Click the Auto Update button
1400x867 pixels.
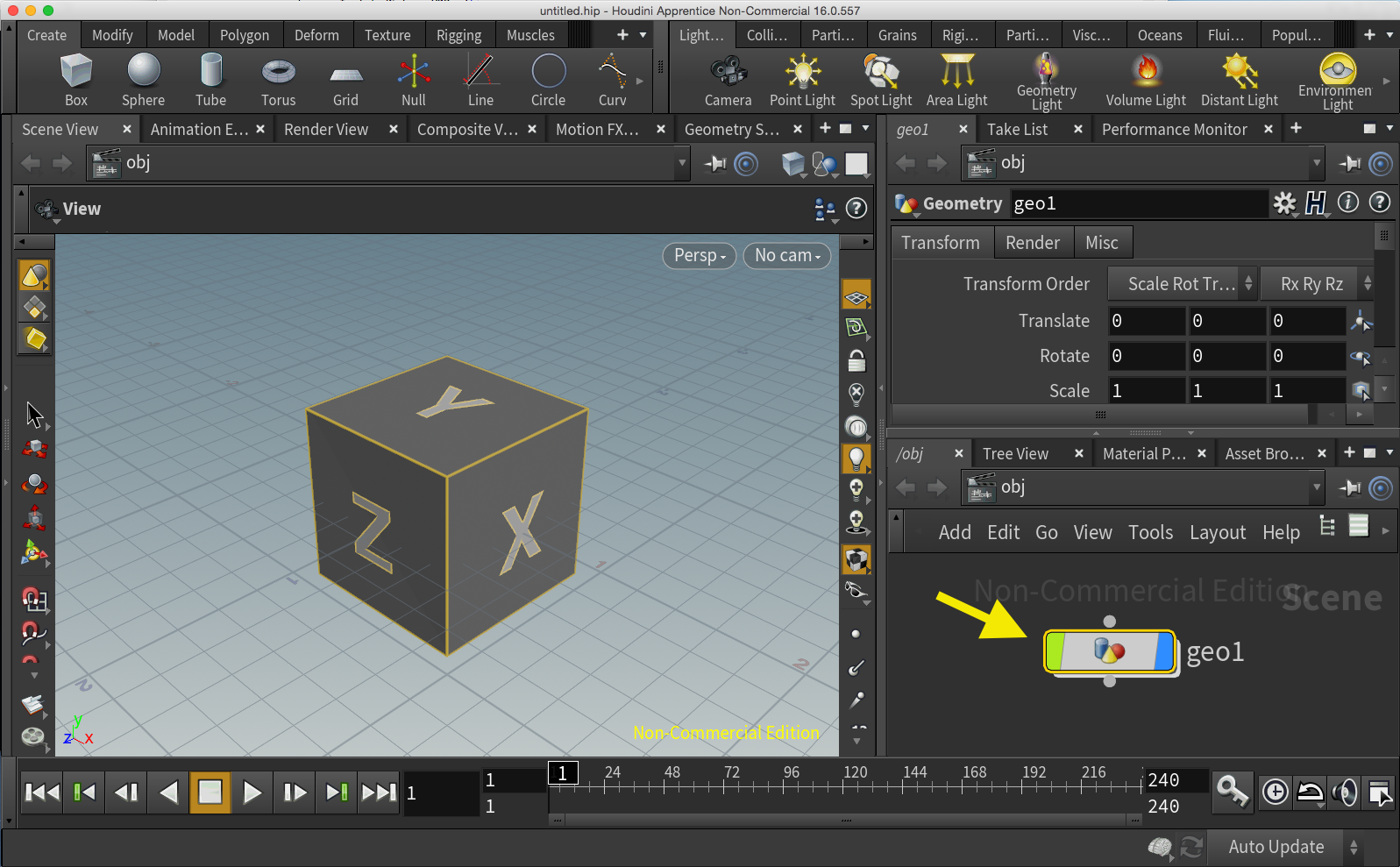point(1276,847)
